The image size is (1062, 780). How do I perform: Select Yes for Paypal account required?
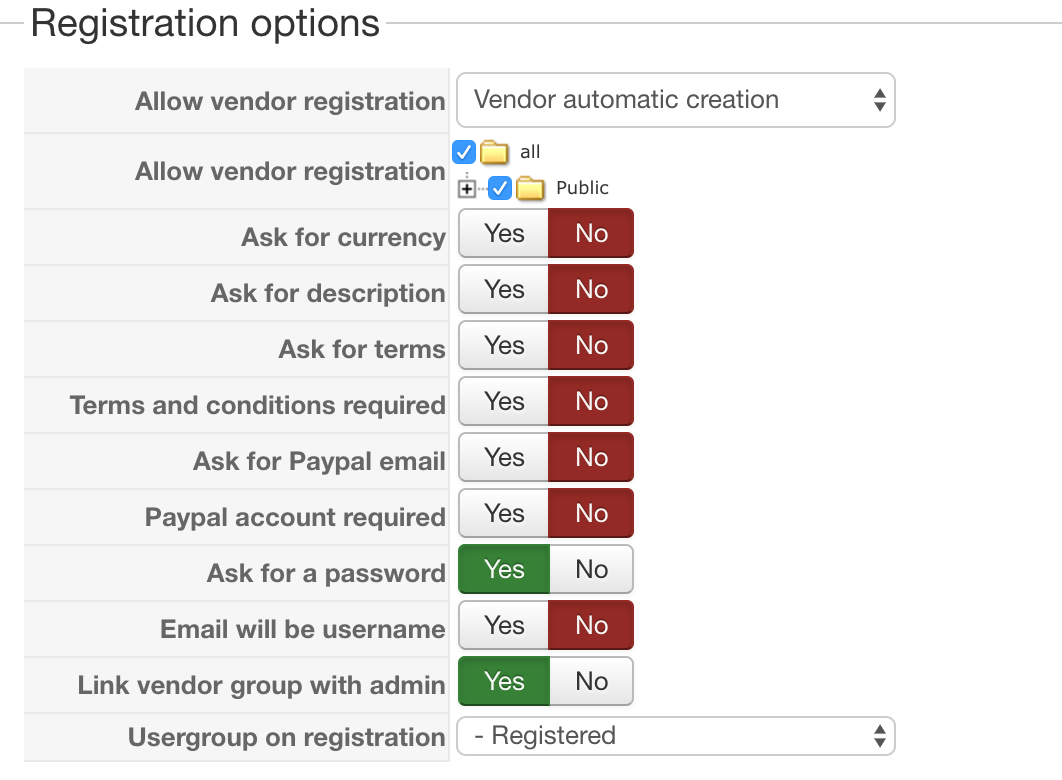(504, 513)
